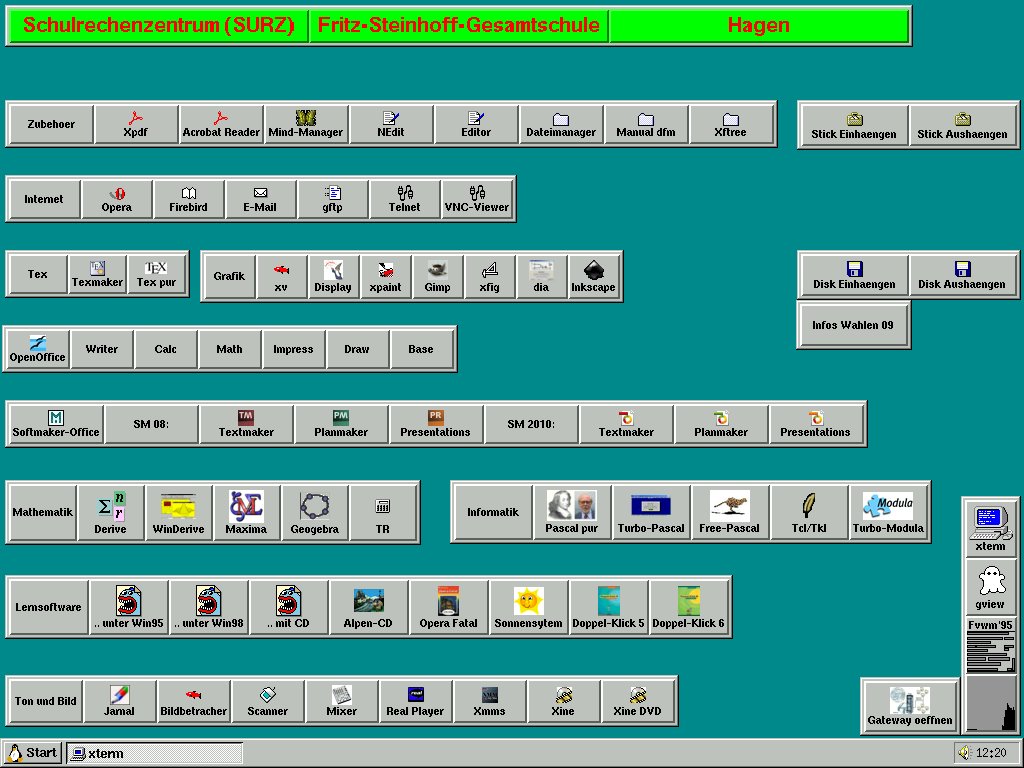The width and height of the screenshot is (1024, 768).
Task: Open the Mixer
Action: point(341,701)
